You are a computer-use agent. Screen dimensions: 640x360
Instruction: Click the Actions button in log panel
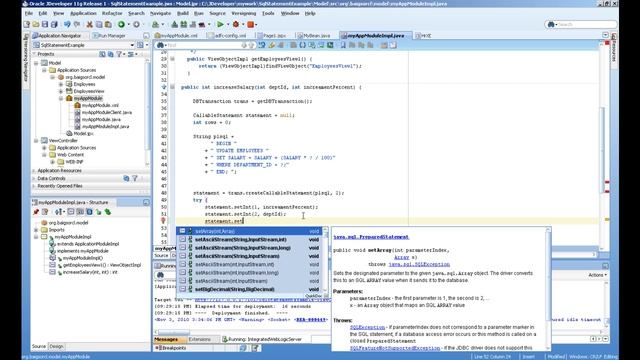(x=598, y=275)
